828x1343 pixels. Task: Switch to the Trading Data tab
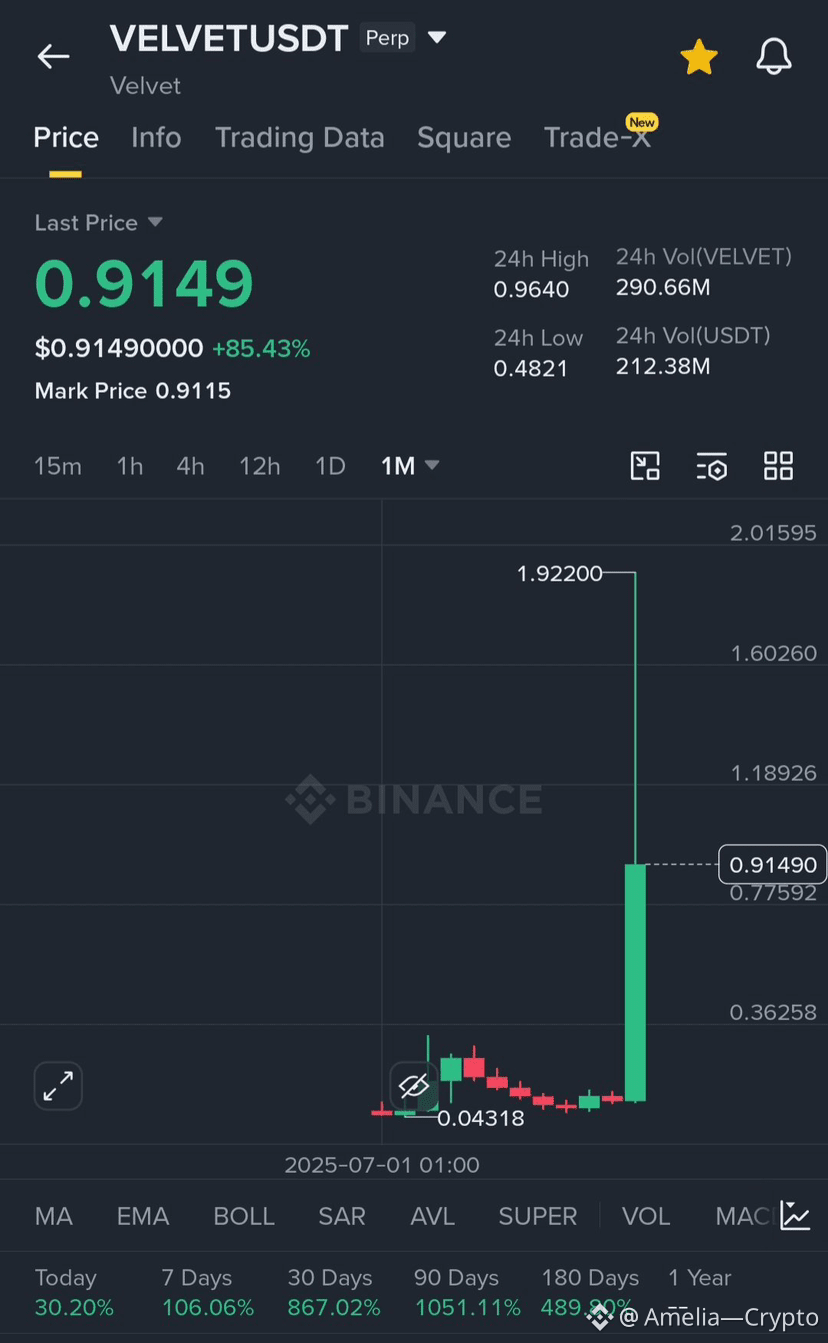point(300,138)
